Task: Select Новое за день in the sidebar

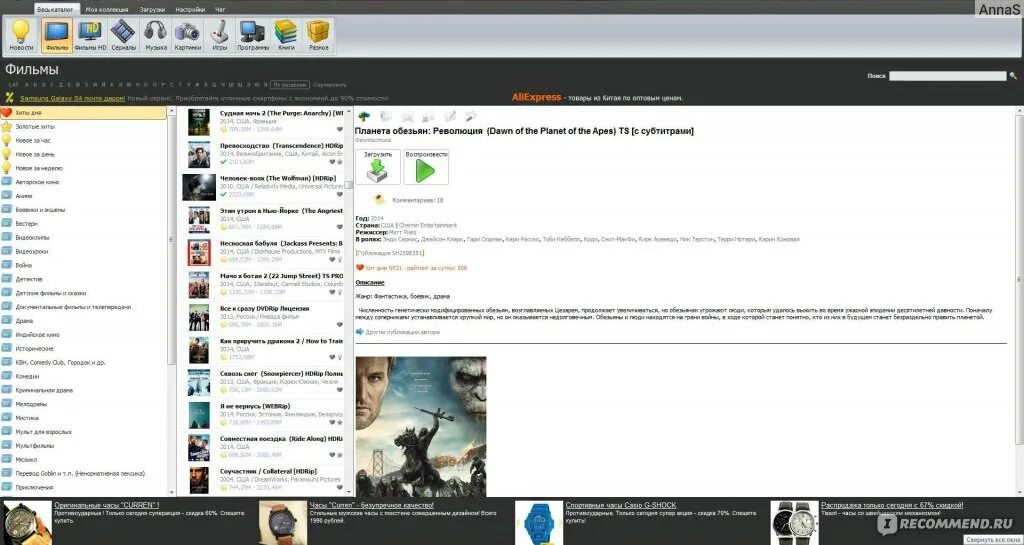Action: pyautogui.click(x=84, y=154)
